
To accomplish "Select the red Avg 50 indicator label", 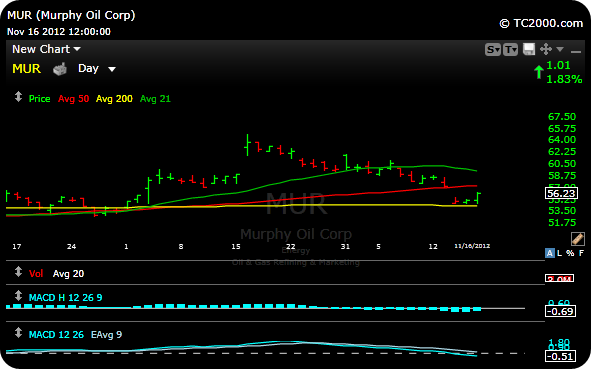I will pos(73,99).
